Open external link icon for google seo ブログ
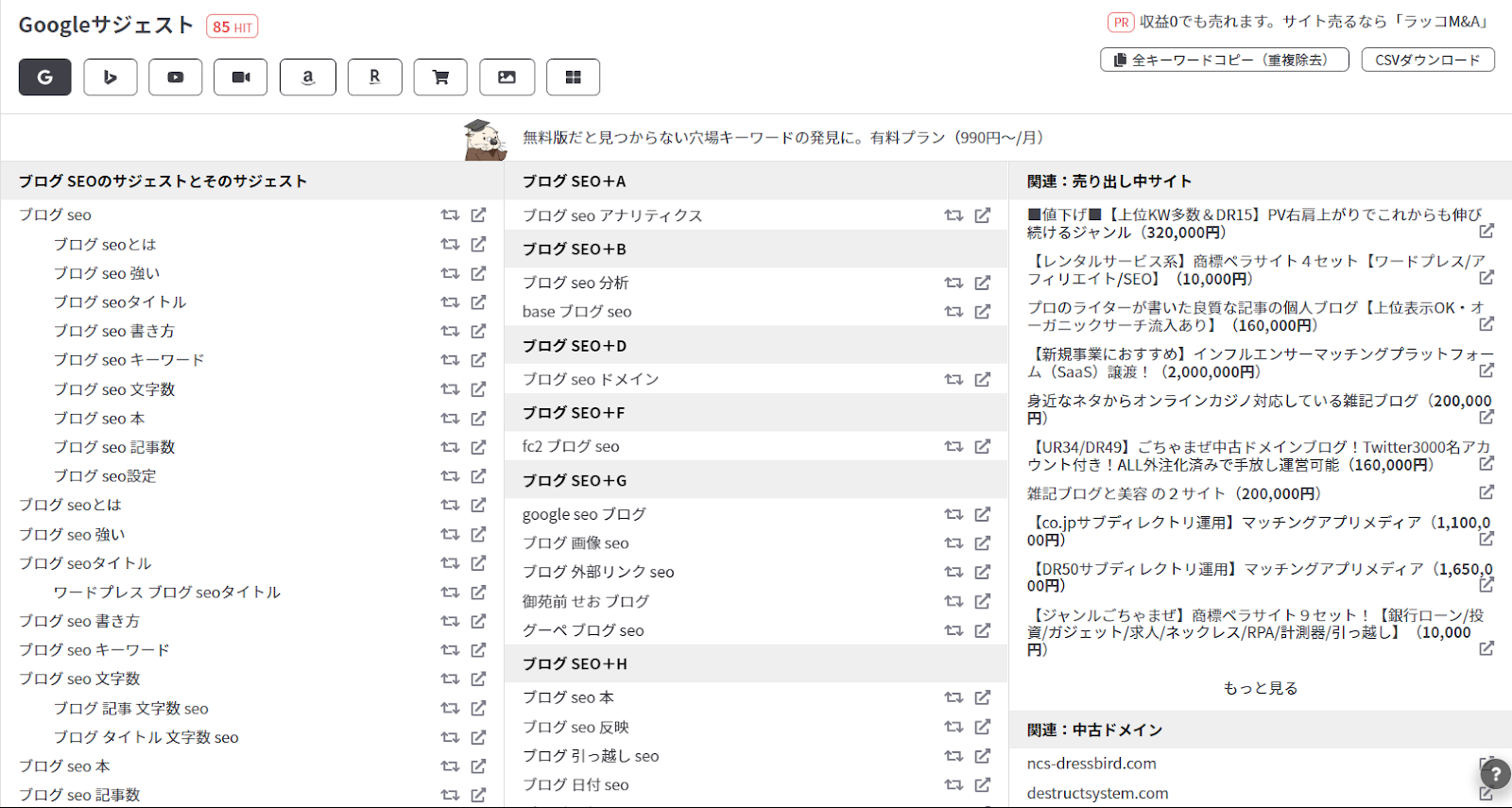The image size is (1512, 808). (x=983, y=514)
